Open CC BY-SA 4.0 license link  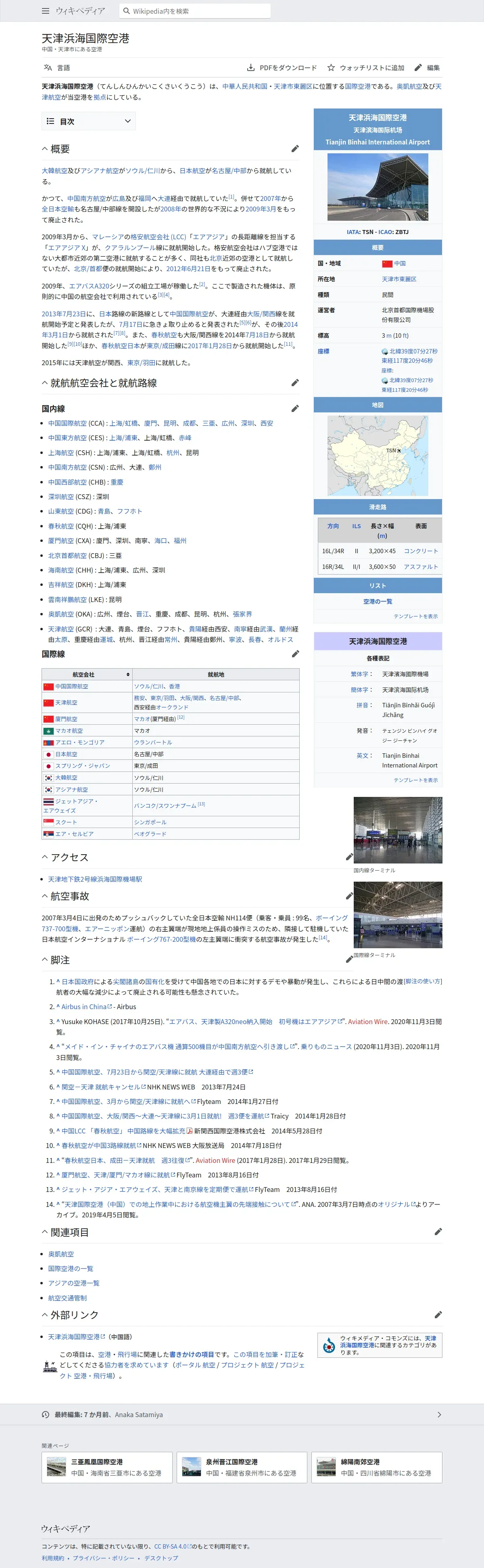tap(172, 1546)
